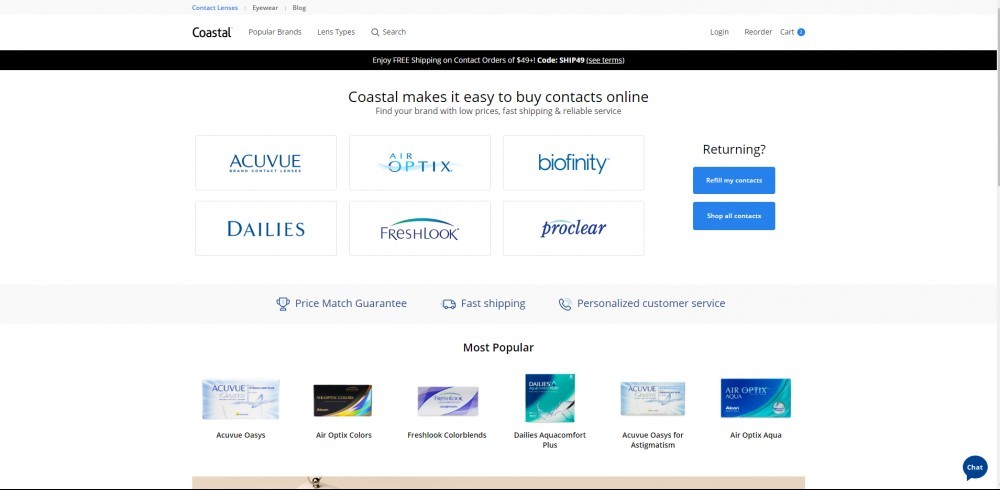Click the 'Fast shipping' text
Viewport: 1000px width, 490px height.
493,304
